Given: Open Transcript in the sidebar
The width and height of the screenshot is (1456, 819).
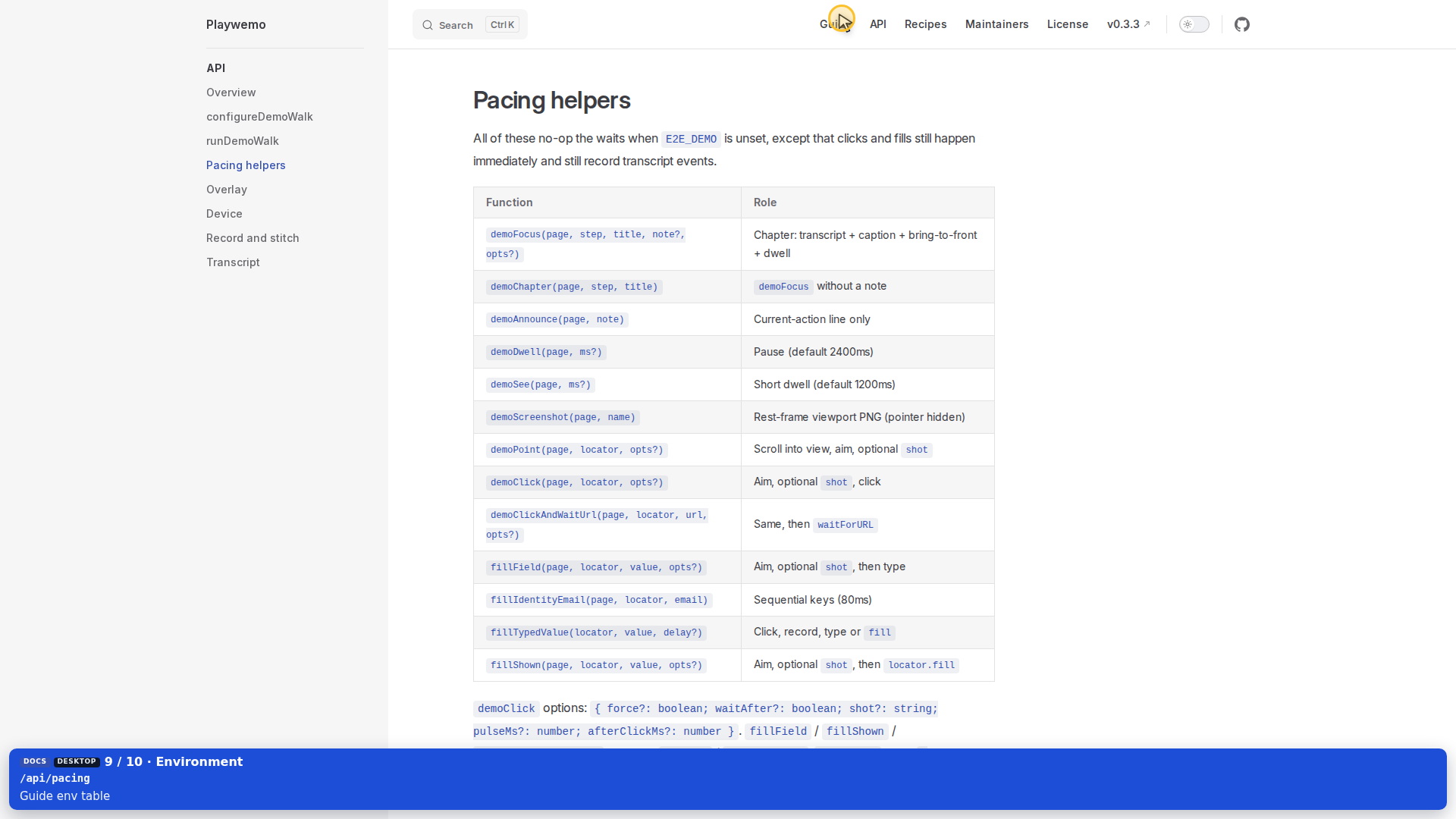Looking at the screenshot, I should [x=233, y=262].
